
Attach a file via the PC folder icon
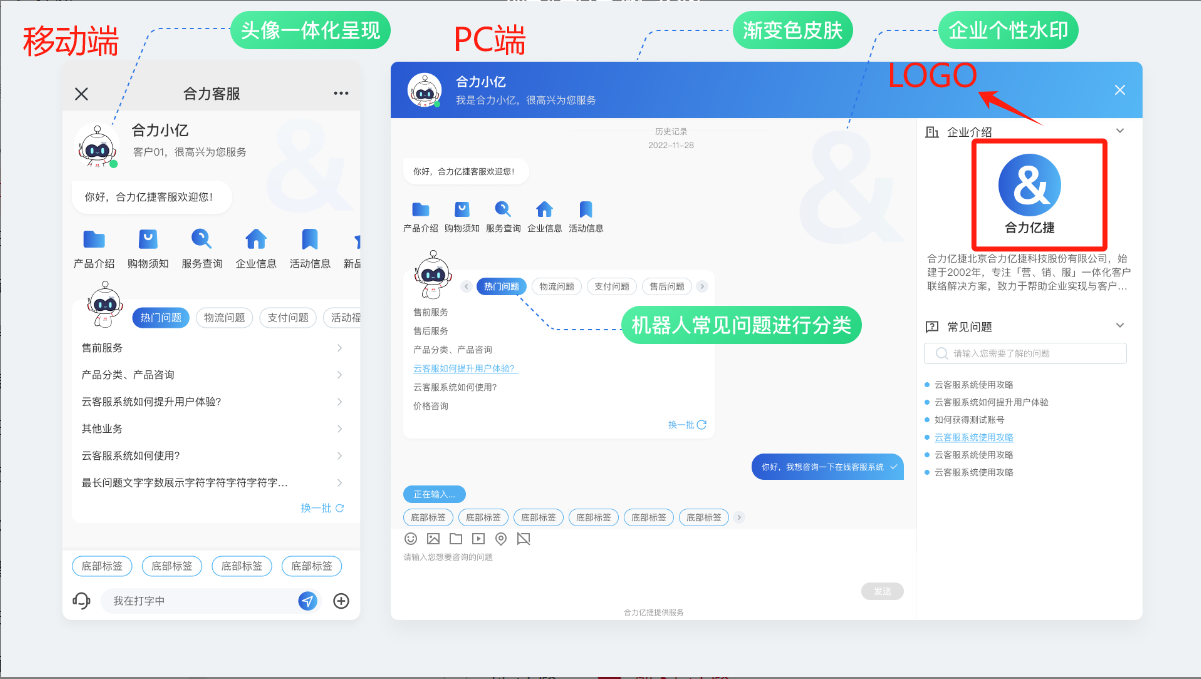pyautogui.click(x=456, y=538)
